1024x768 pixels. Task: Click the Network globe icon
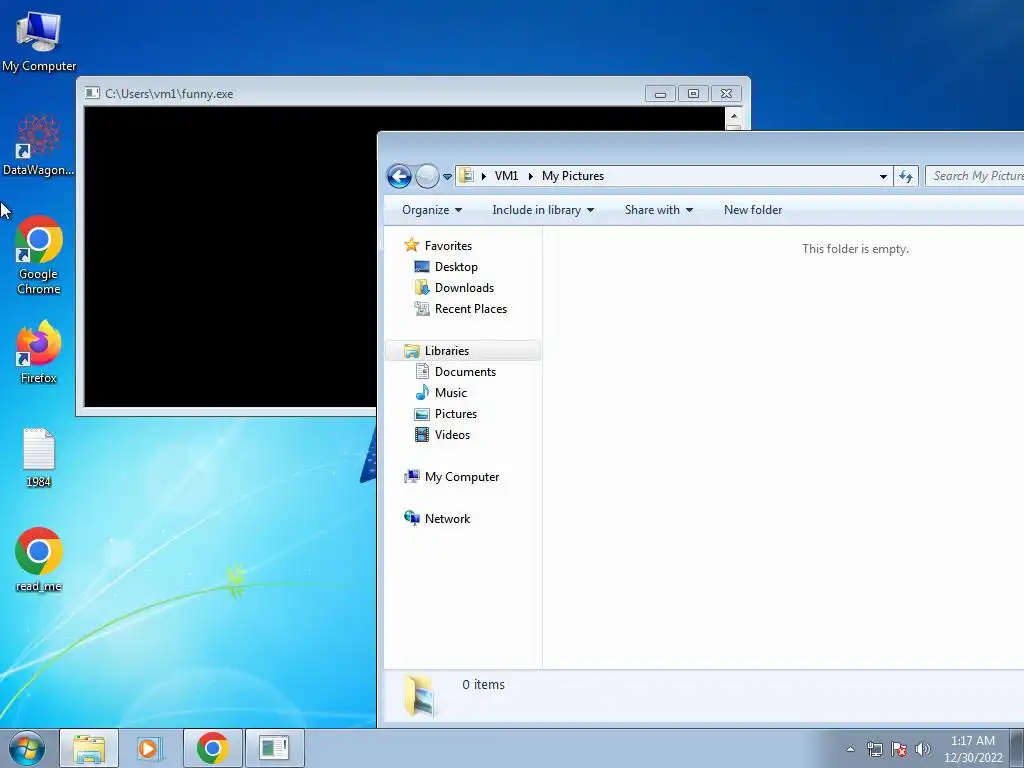[411, 519]
